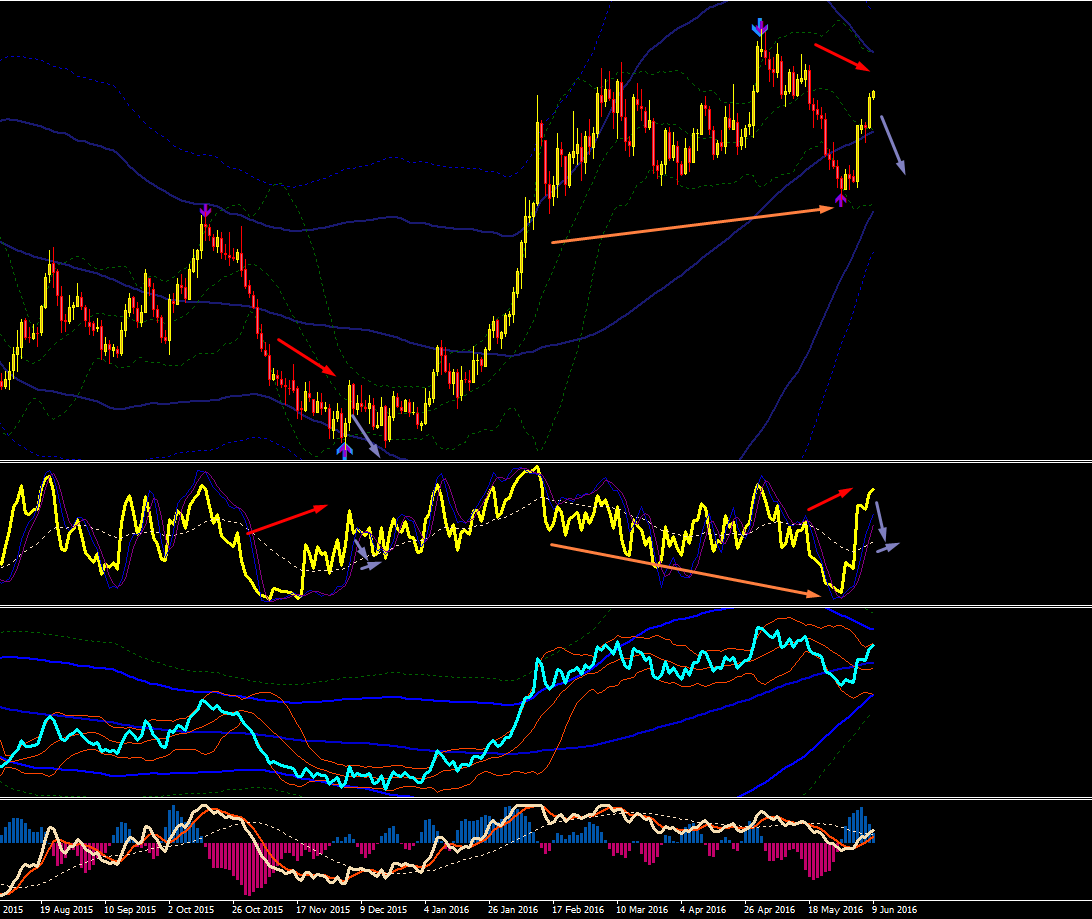Select the red arrow near November 2015 candles
This screenshot has width=1092, height=919.
point(306,357)
